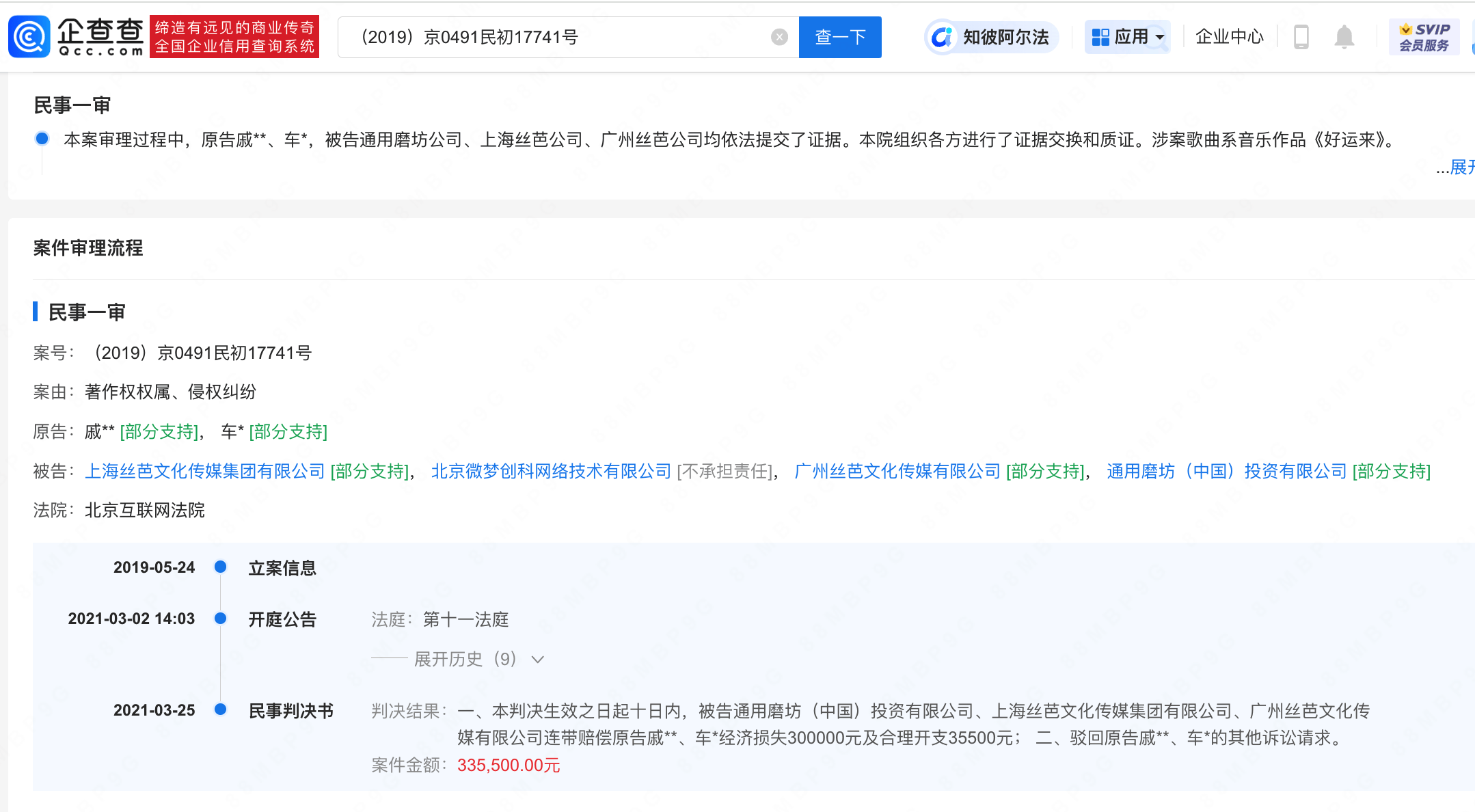Click 第十一法庭 courtroom text
Viewport: 1475px width, 812px height.
pyautogui.click(x=466, y=619)
